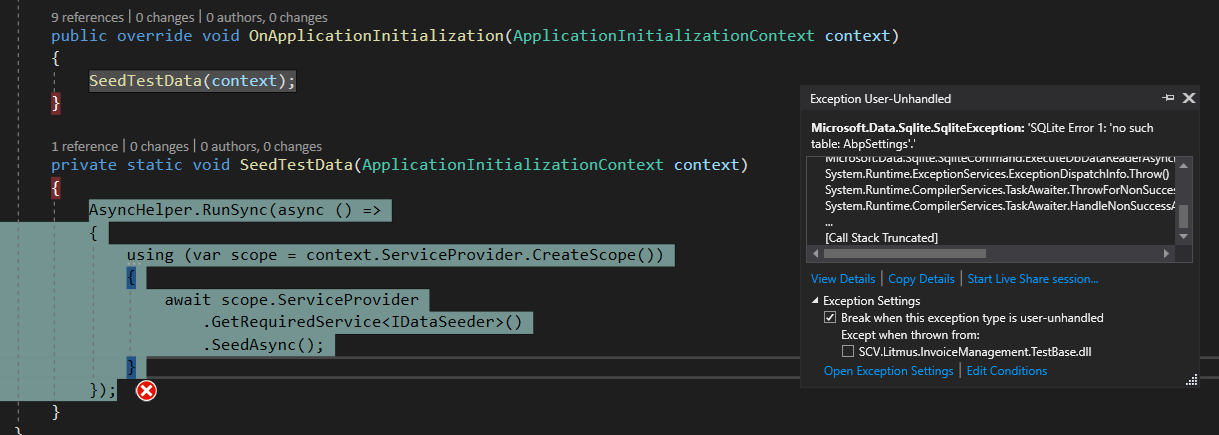This screenshot has height=435, width=1219.
Task: Start Live Share session from popup
Action: 1033,279
